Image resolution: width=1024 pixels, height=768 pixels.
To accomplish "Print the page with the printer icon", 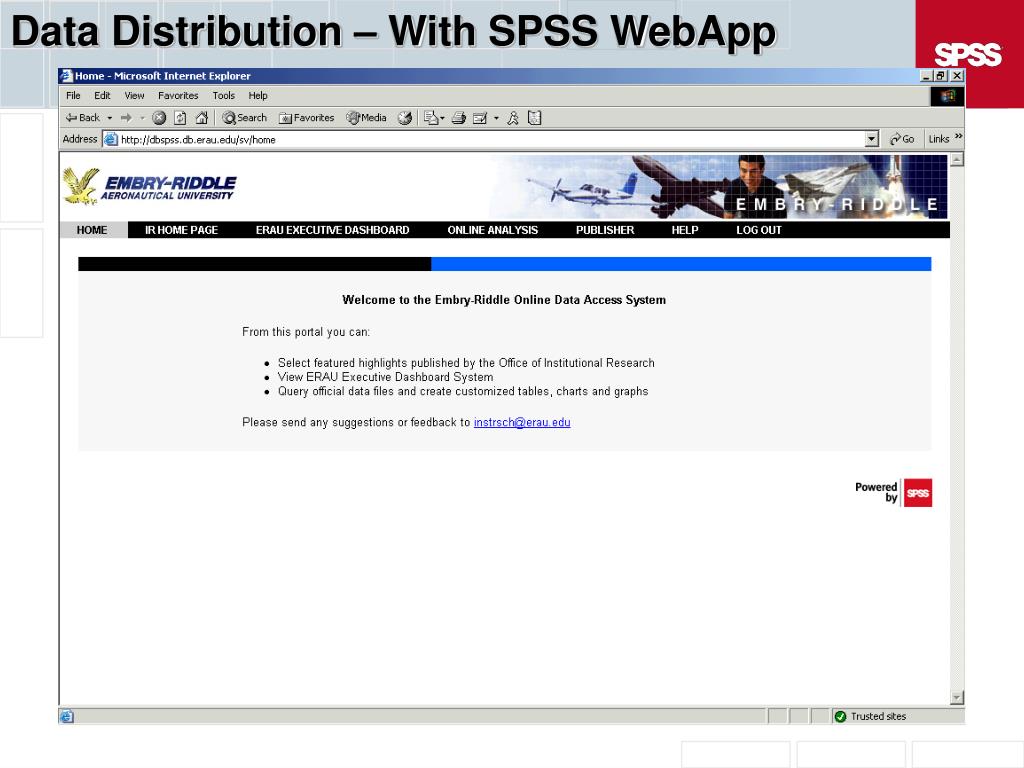I will [459, 118].
